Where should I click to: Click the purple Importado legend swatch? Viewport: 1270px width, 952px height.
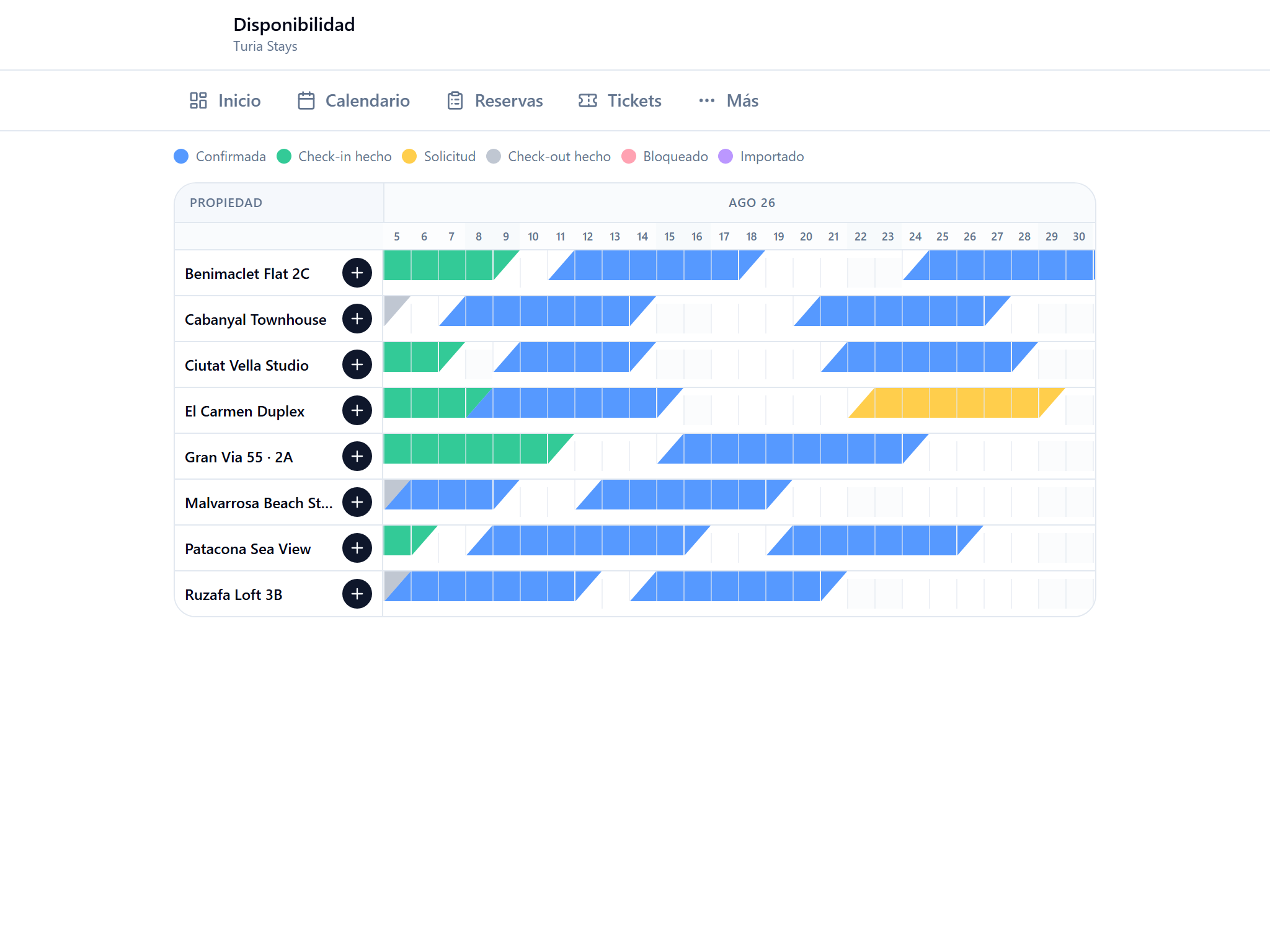(726, 156)
